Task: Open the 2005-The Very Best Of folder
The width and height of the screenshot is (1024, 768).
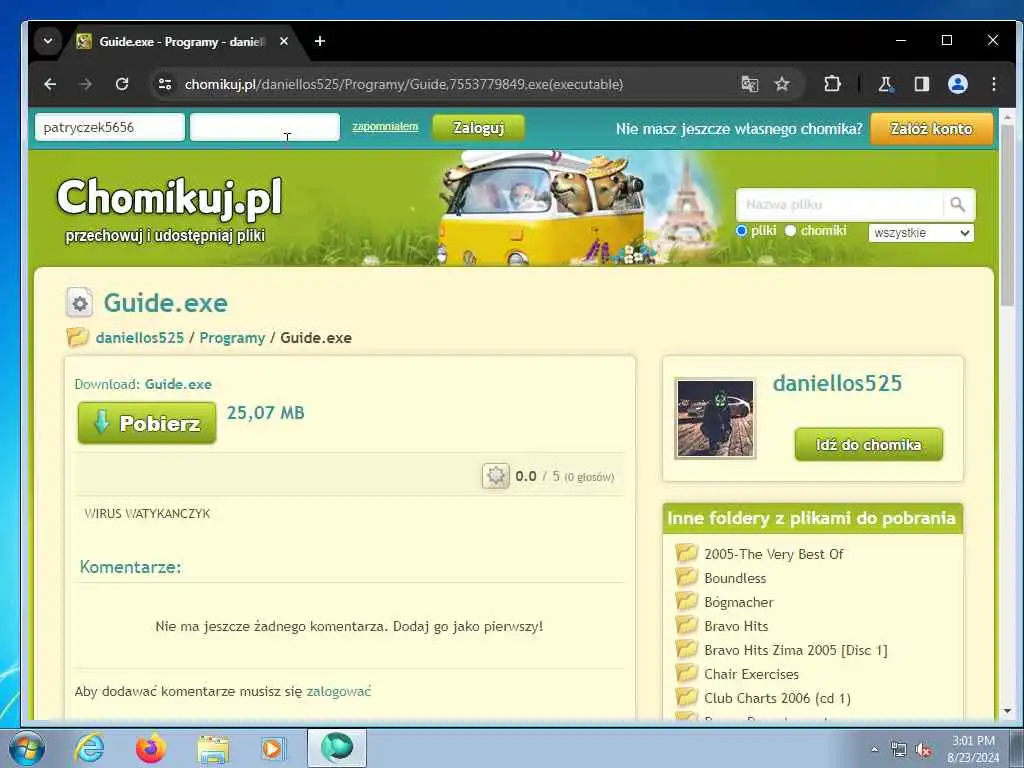Action: tap(774, 554)
